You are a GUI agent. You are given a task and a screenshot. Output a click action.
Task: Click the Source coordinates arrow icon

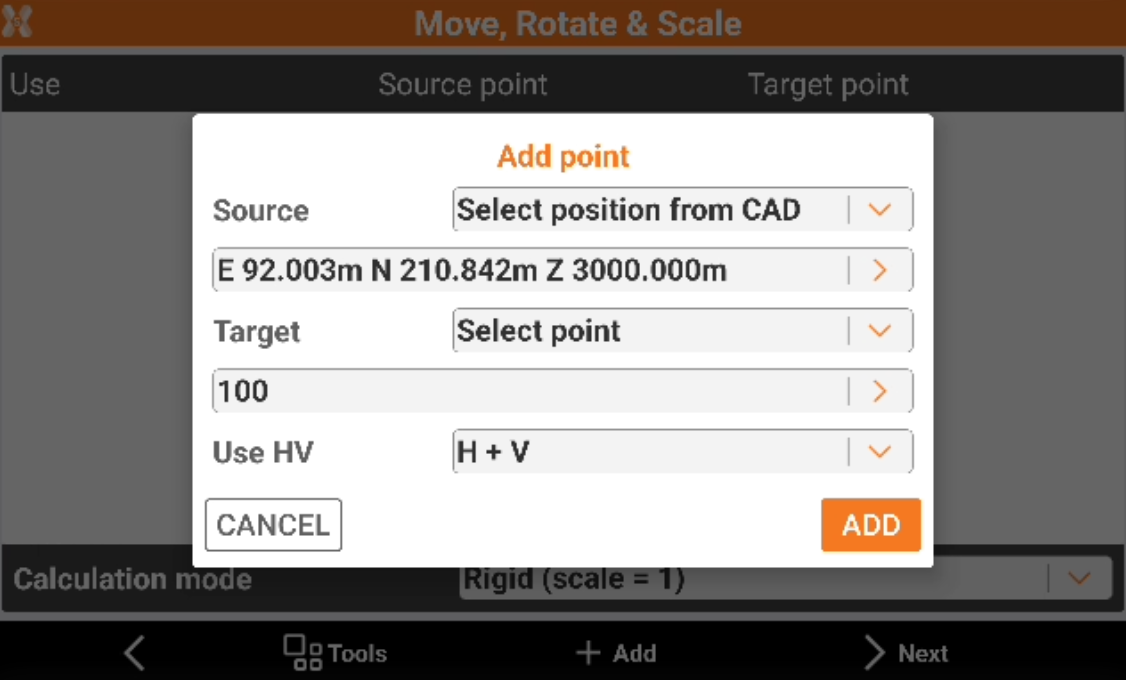click(x=879, y=270)
